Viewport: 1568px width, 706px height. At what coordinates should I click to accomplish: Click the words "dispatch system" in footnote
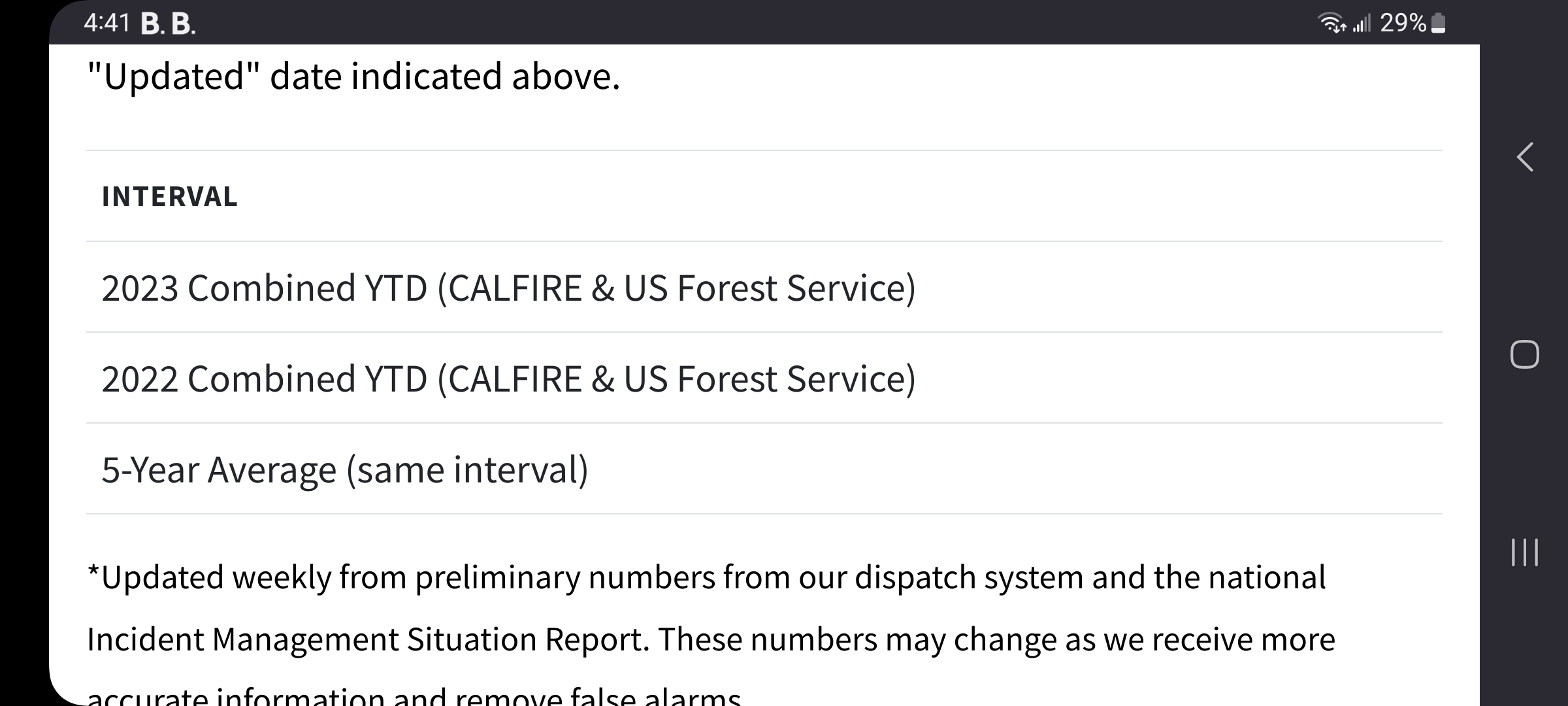click(969, 579)
